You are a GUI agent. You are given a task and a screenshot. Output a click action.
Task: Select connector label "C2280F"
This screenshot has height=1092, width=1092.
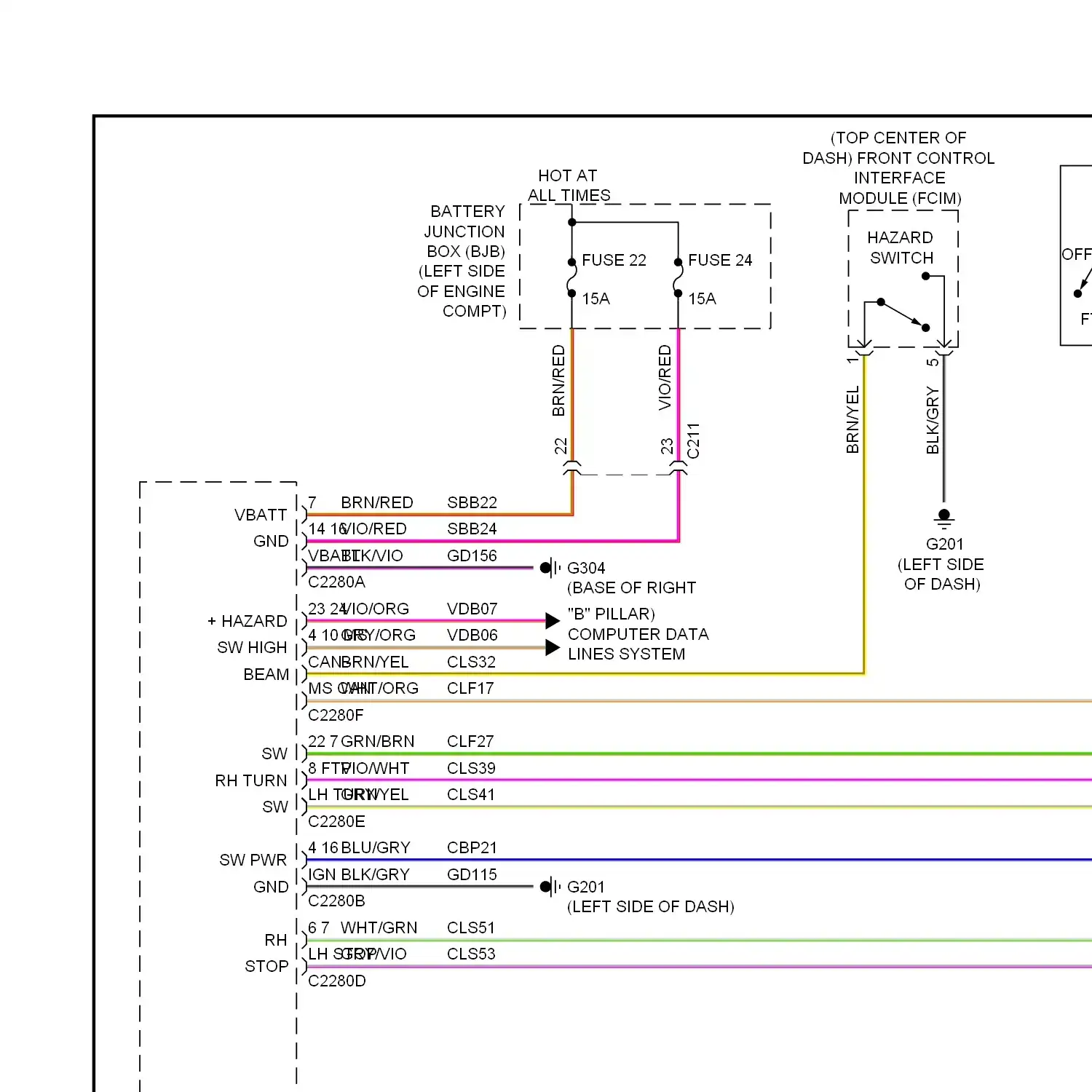pyautogui.click(x=336, y=715)
